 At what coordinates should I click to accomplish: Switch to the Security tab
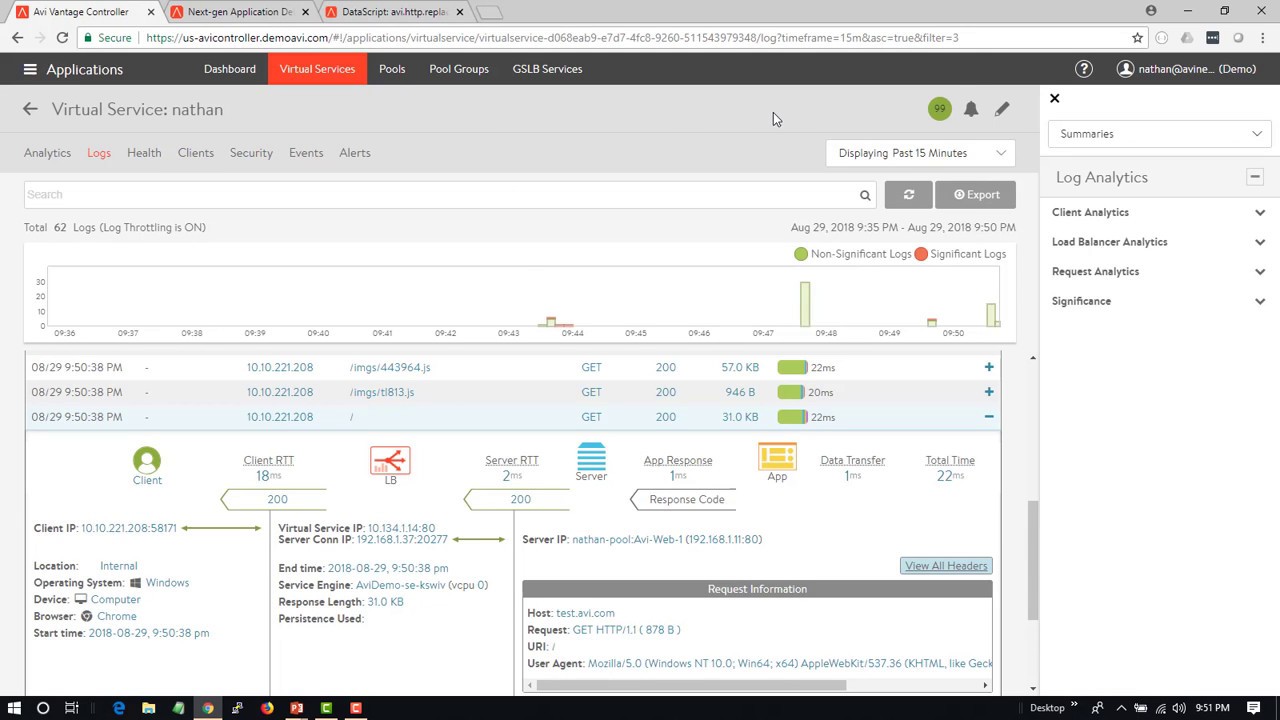[251, 153]
